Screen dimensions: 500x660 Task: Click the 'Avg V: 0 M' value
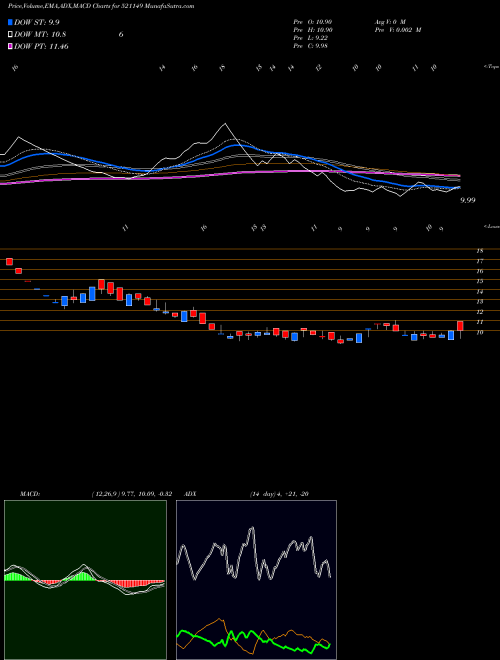coord(389,21)
